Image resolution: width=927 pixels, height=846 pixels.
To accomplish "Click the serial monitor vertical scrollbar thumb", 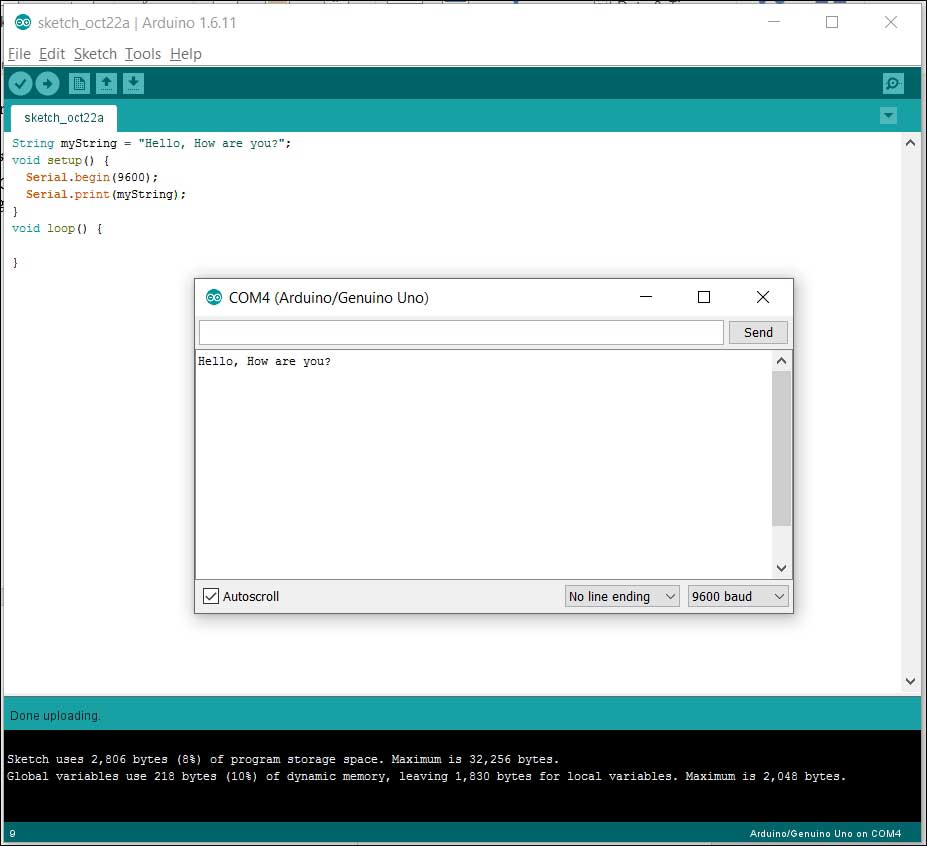I will click(x=781, y=448).
